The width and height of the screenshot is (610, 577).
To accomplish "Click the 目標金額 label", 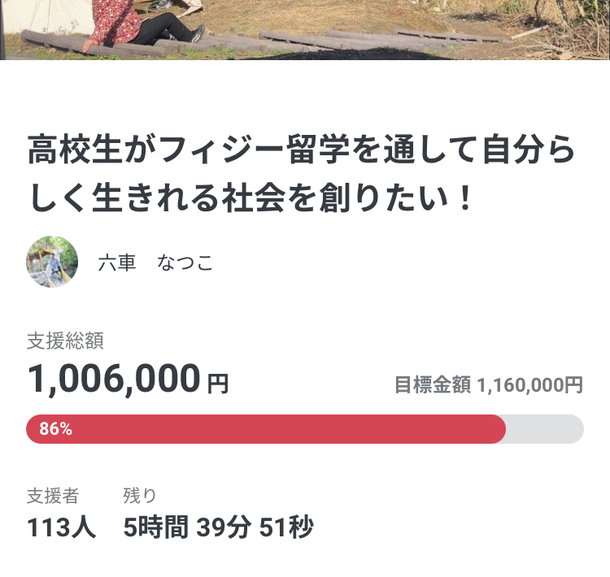I will click(432, 385).
